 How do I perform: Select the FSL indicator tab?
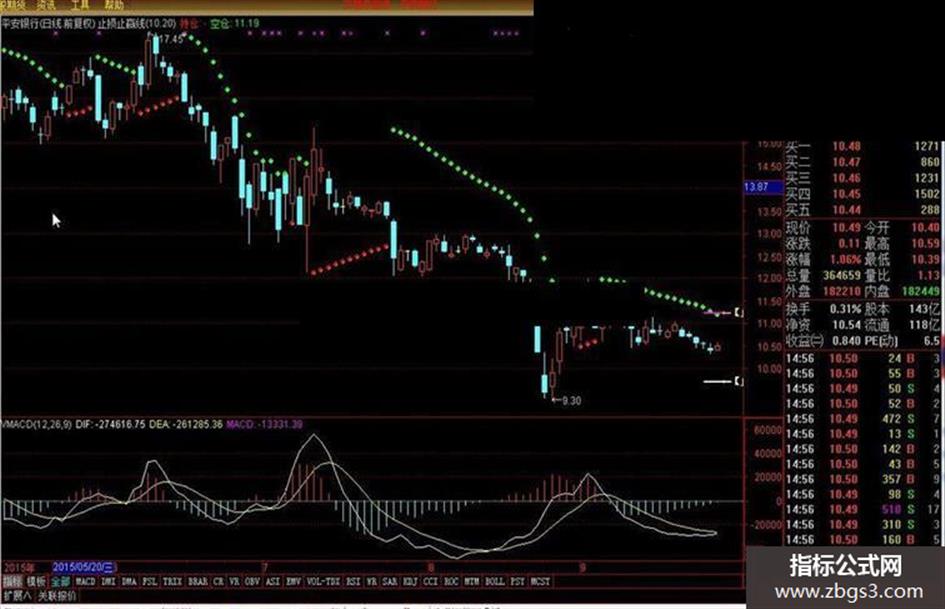(x=150, y=582)
